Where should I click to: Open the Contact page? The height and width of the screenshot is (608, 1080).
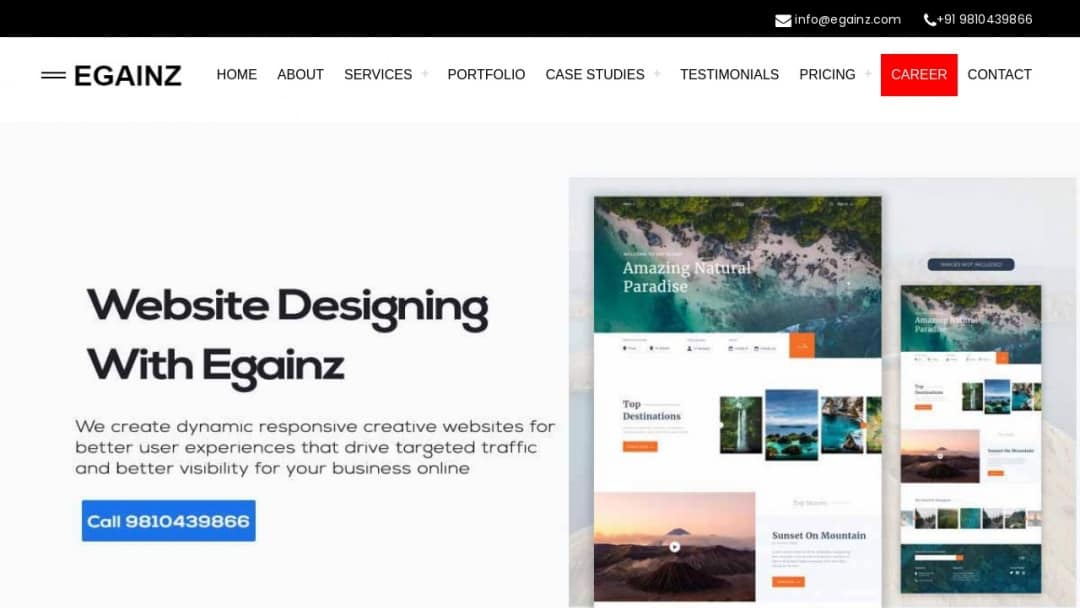coord(999,74)
